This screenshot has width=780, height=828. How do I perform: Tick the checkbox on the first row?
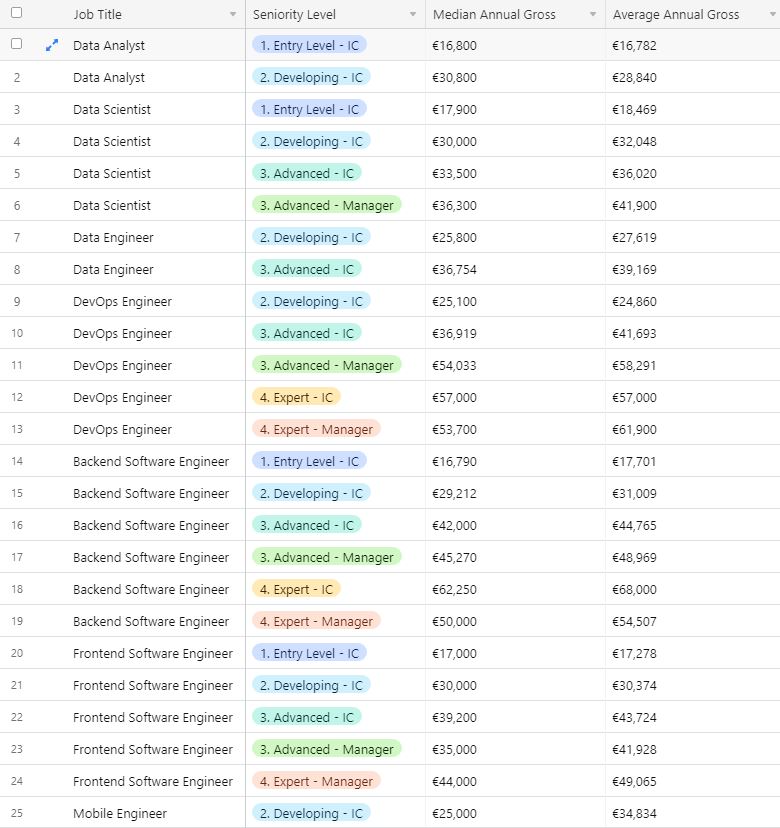tap(16, 44)
